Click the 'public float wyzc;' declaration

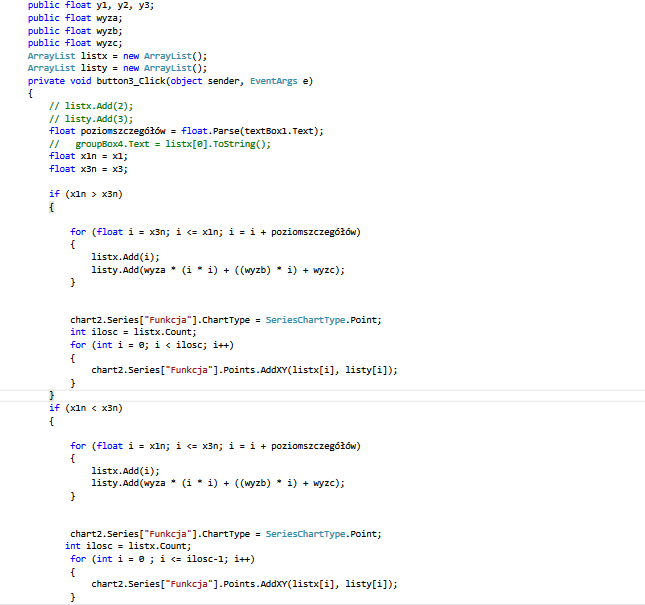pyautogui.click(x=75, y=43)
